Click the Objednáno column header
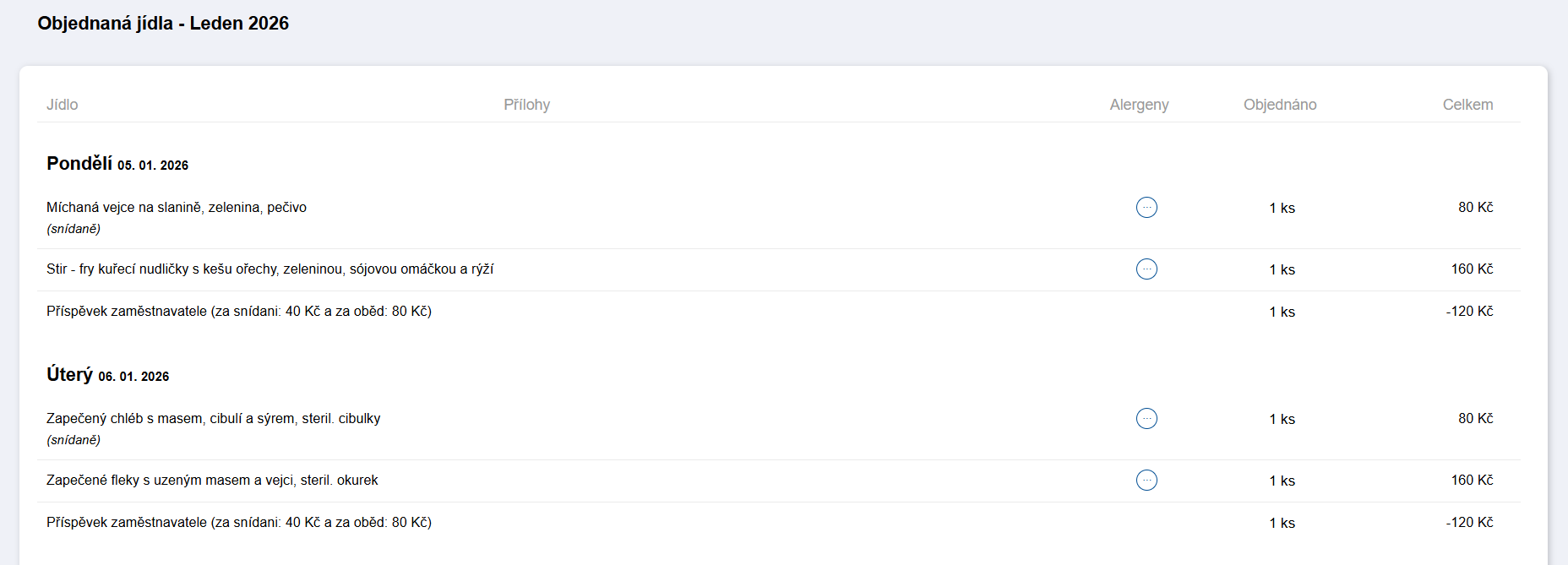This screenshot has height=565, width=1568. tap(1279, 105)
